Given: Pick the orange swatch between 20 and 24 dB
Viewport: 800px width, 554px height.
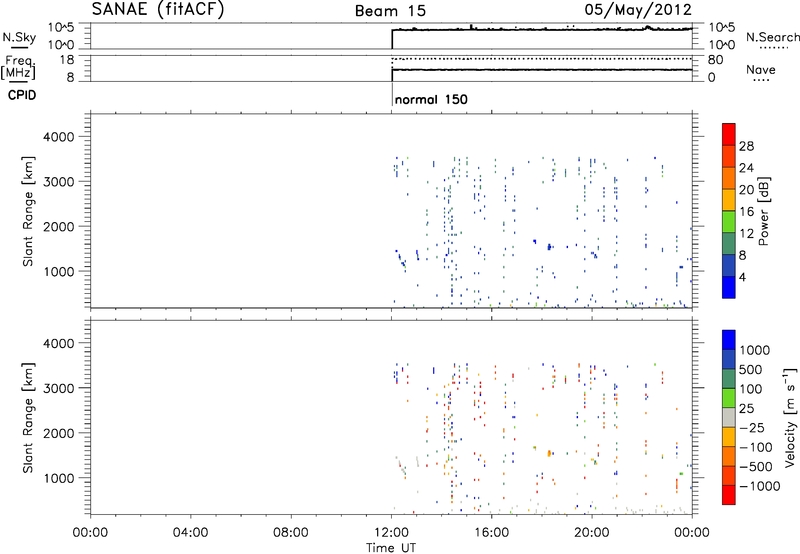Looking at the screenshot, I should [x=729, y=179].
